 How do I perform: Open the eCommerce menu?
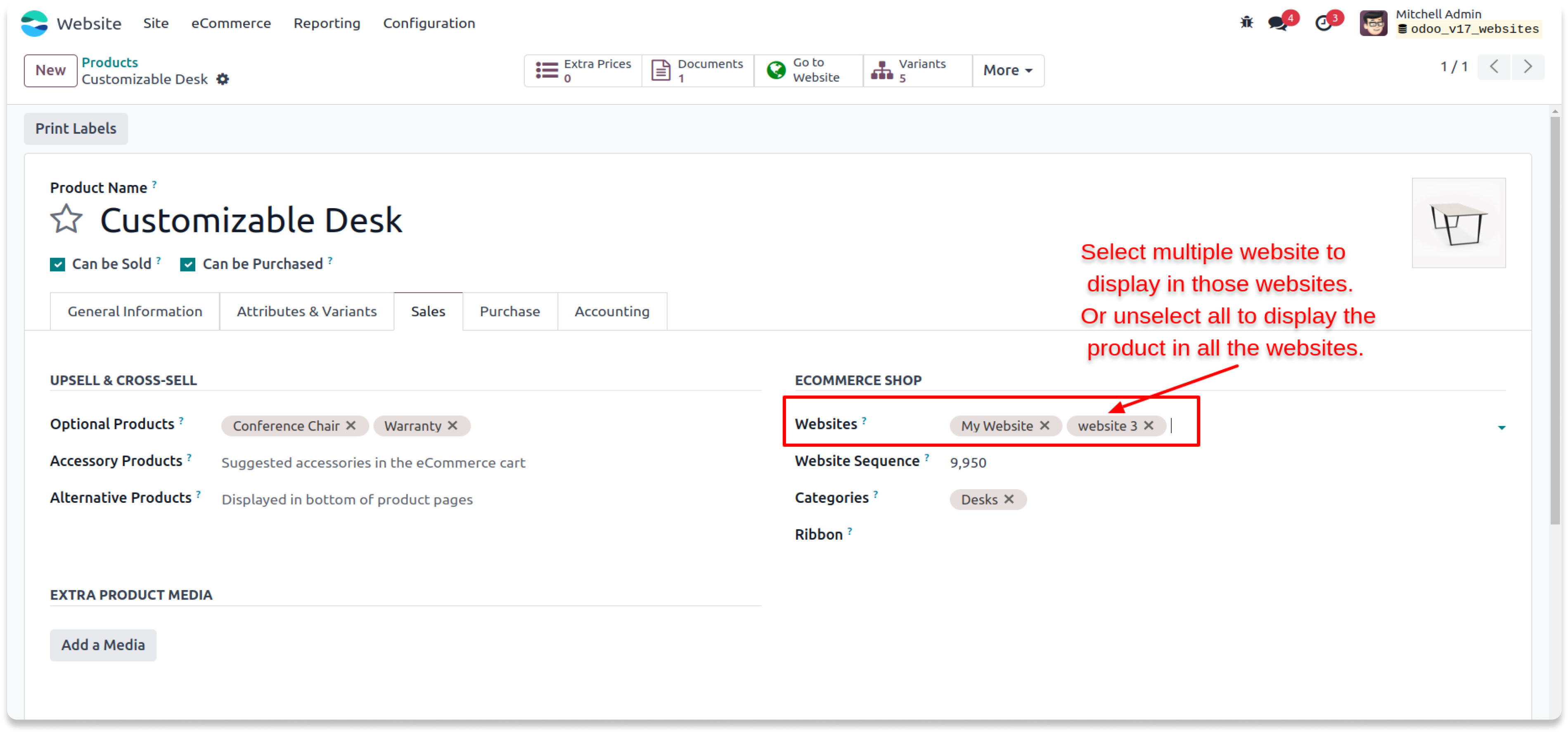pyautogui.click(x=231, y=23)
